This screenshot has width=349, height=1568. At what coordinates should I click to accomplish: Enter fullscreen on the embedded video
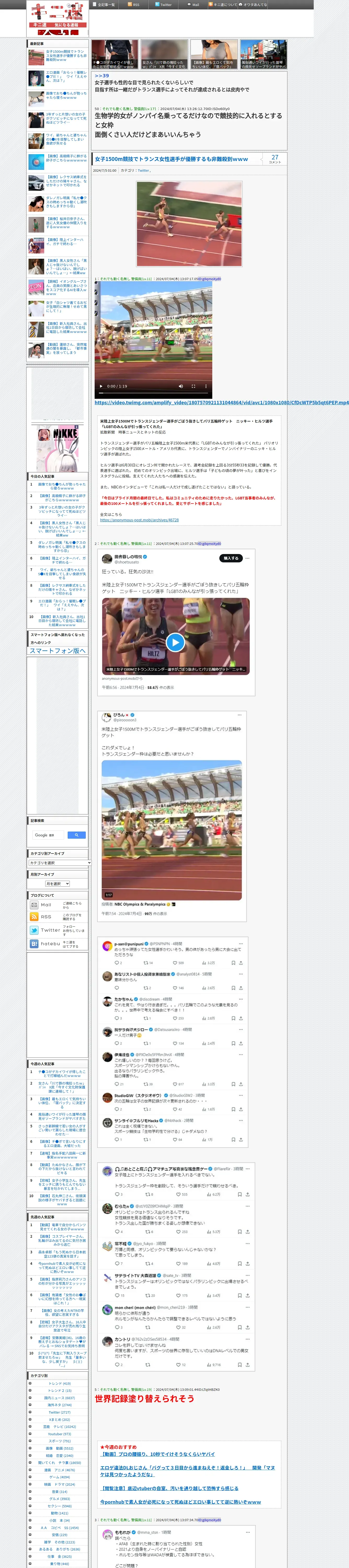pos(193,386)
